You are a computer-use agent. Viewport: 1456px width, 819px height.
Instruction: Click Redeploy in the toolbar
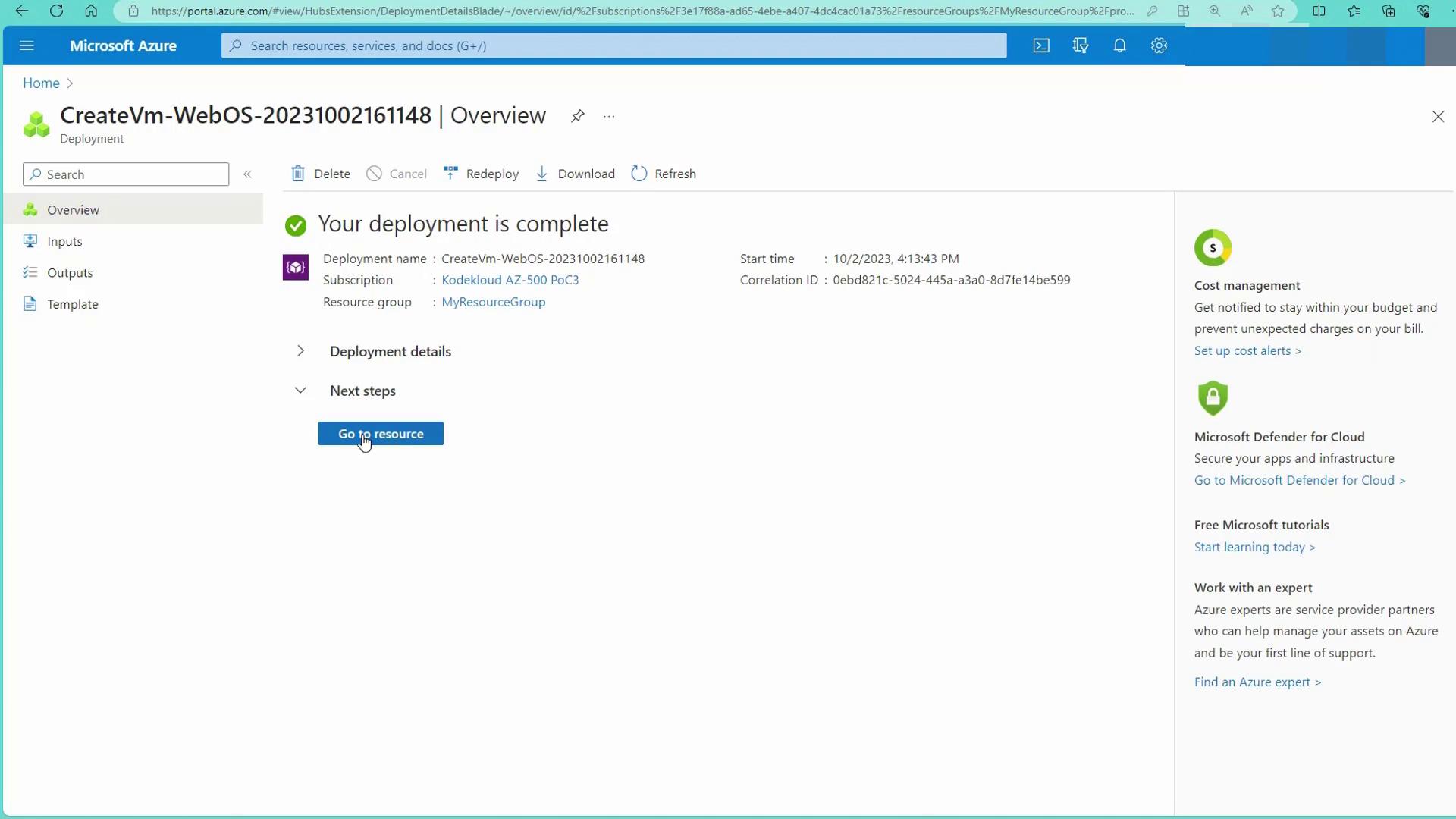pos(481,174)
